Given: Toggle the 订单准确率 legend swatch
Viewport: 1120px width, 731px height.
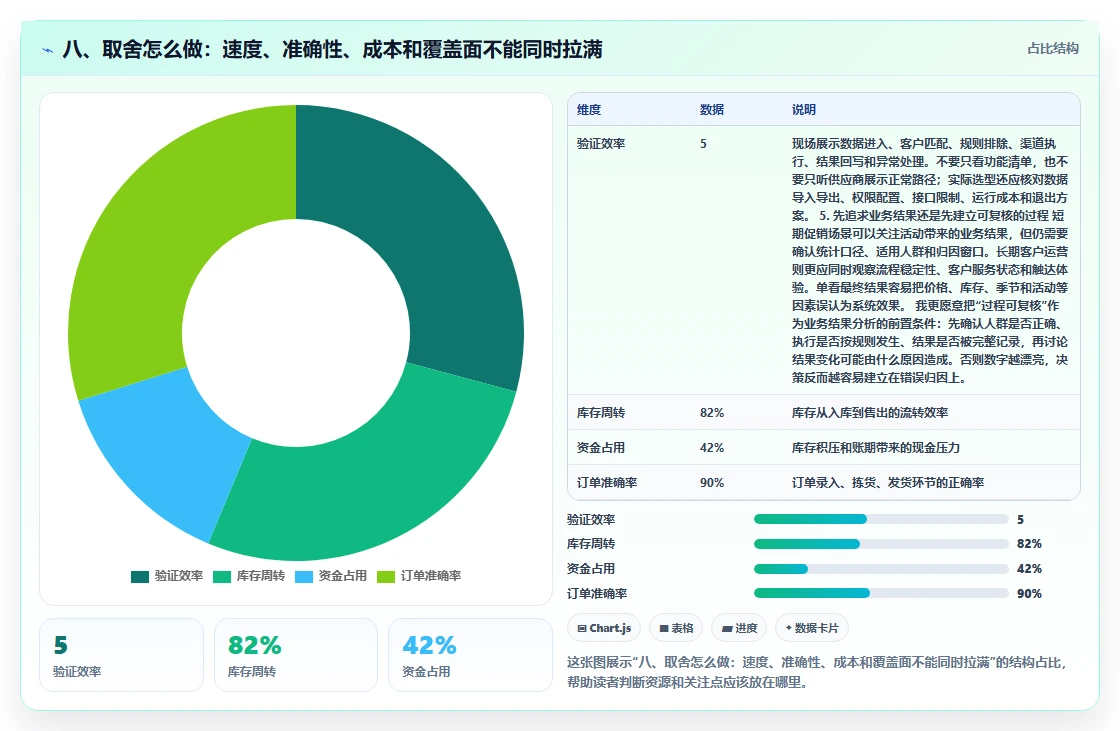Looking at the screenshot, I should tap(386, 577).
